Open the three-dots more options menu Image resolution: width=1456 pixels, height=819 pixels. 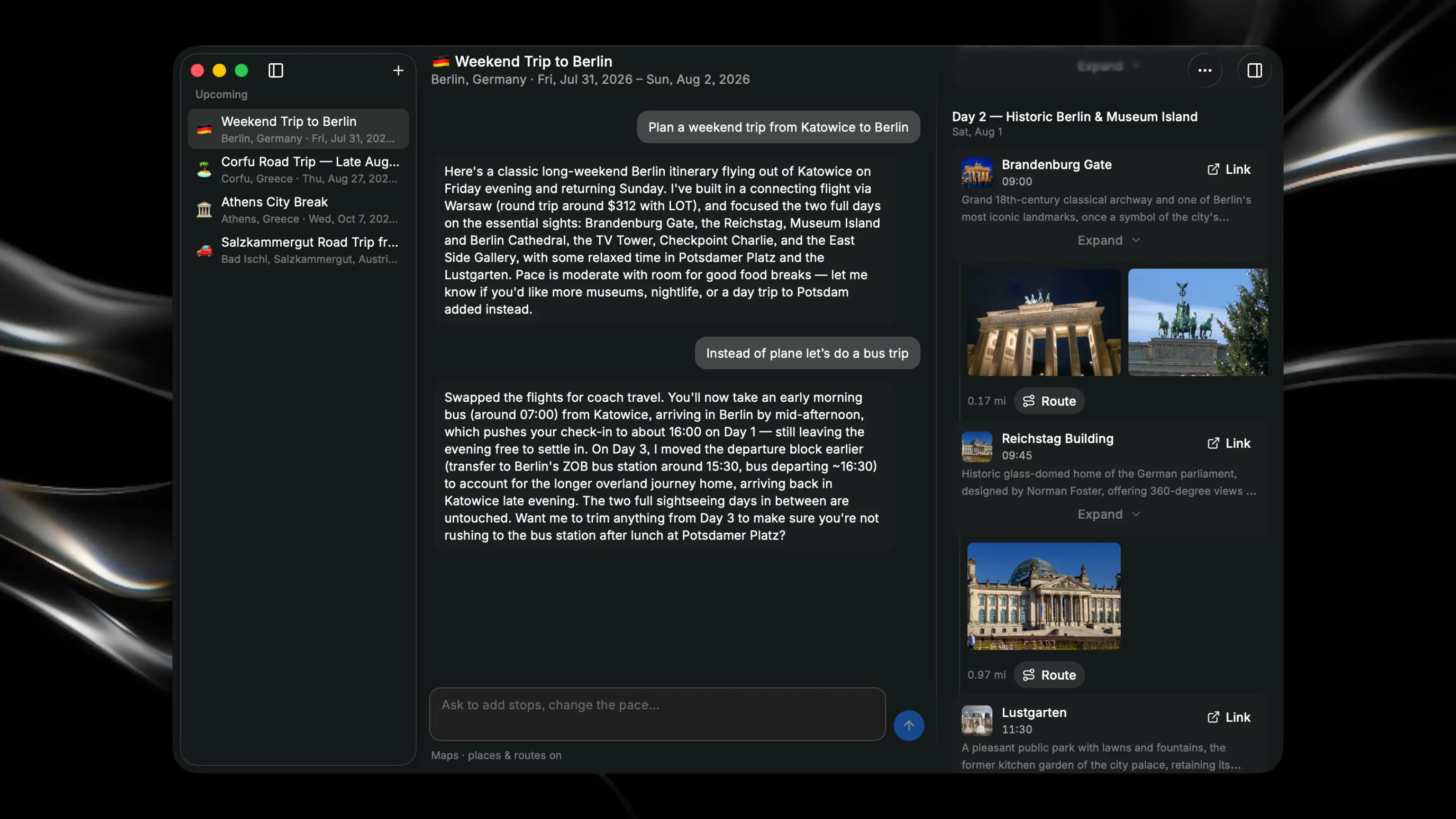[1204, 71]
